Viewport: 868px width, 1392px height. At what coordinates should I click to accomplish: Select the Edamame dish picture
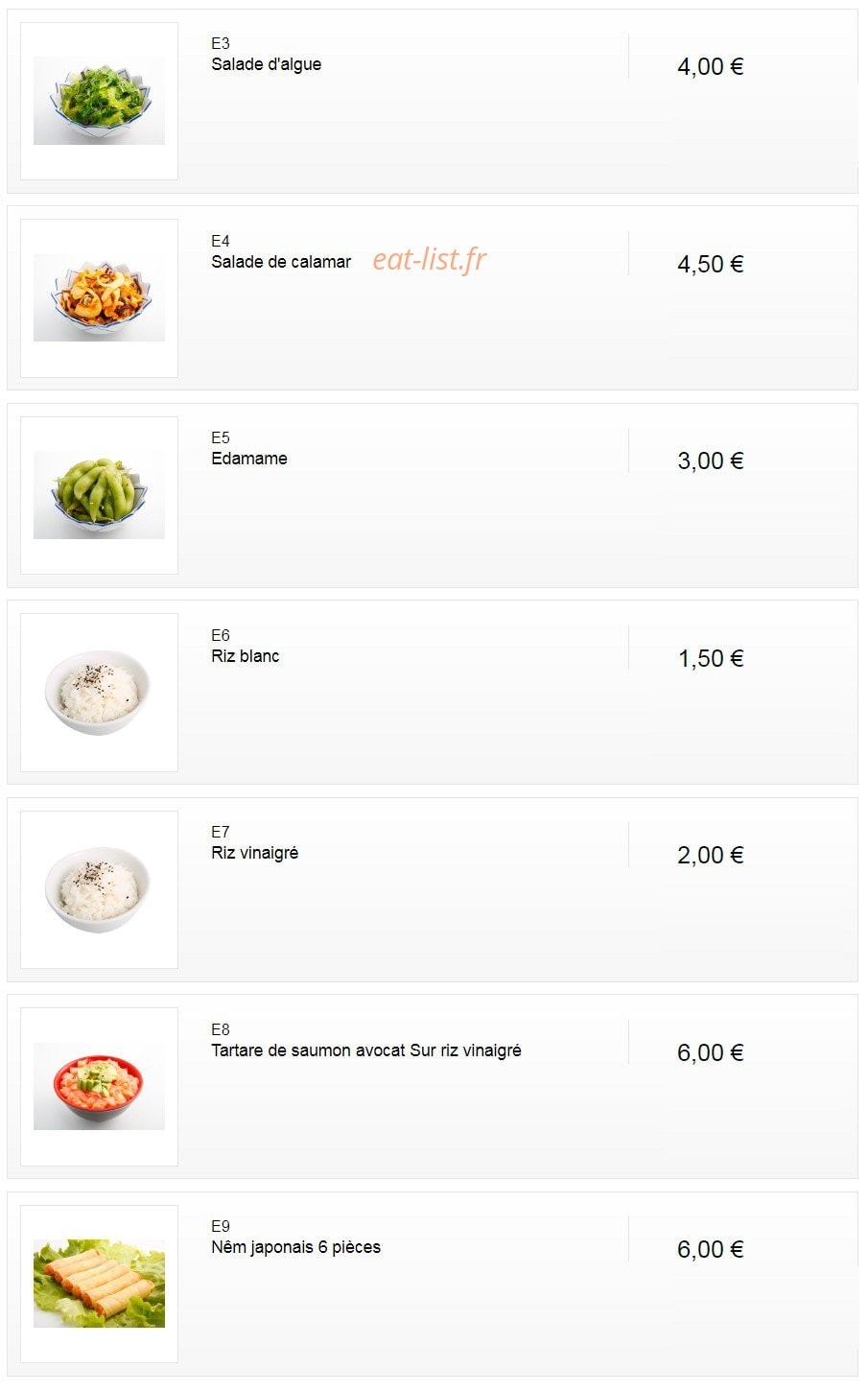(99, 495)
